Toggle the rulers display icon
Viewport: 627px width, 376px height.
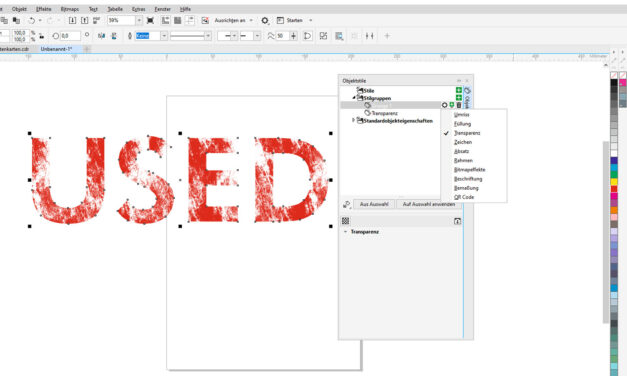tap(166, 20)
